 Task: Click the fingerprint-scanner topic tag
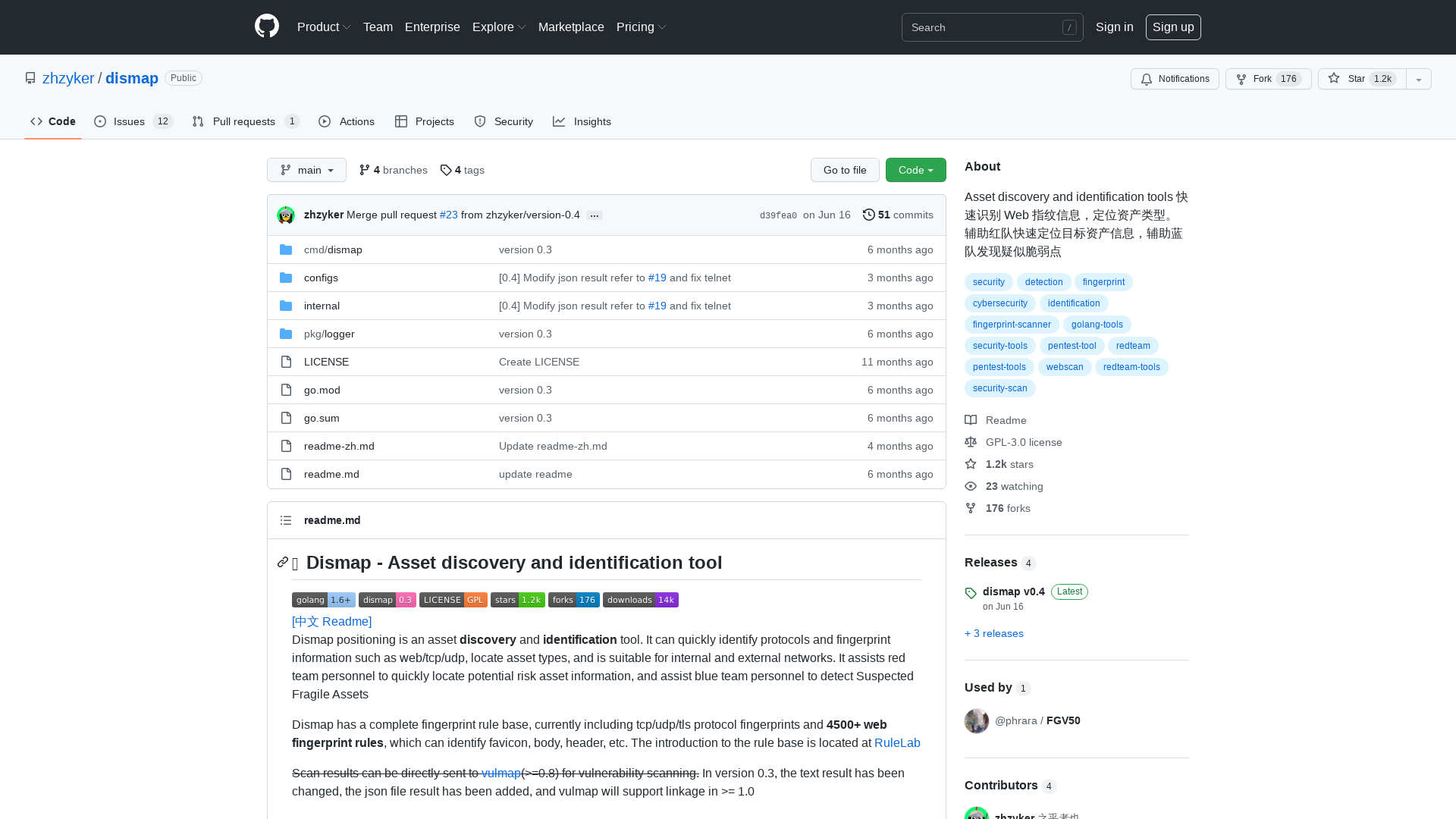click(1012, 325)
